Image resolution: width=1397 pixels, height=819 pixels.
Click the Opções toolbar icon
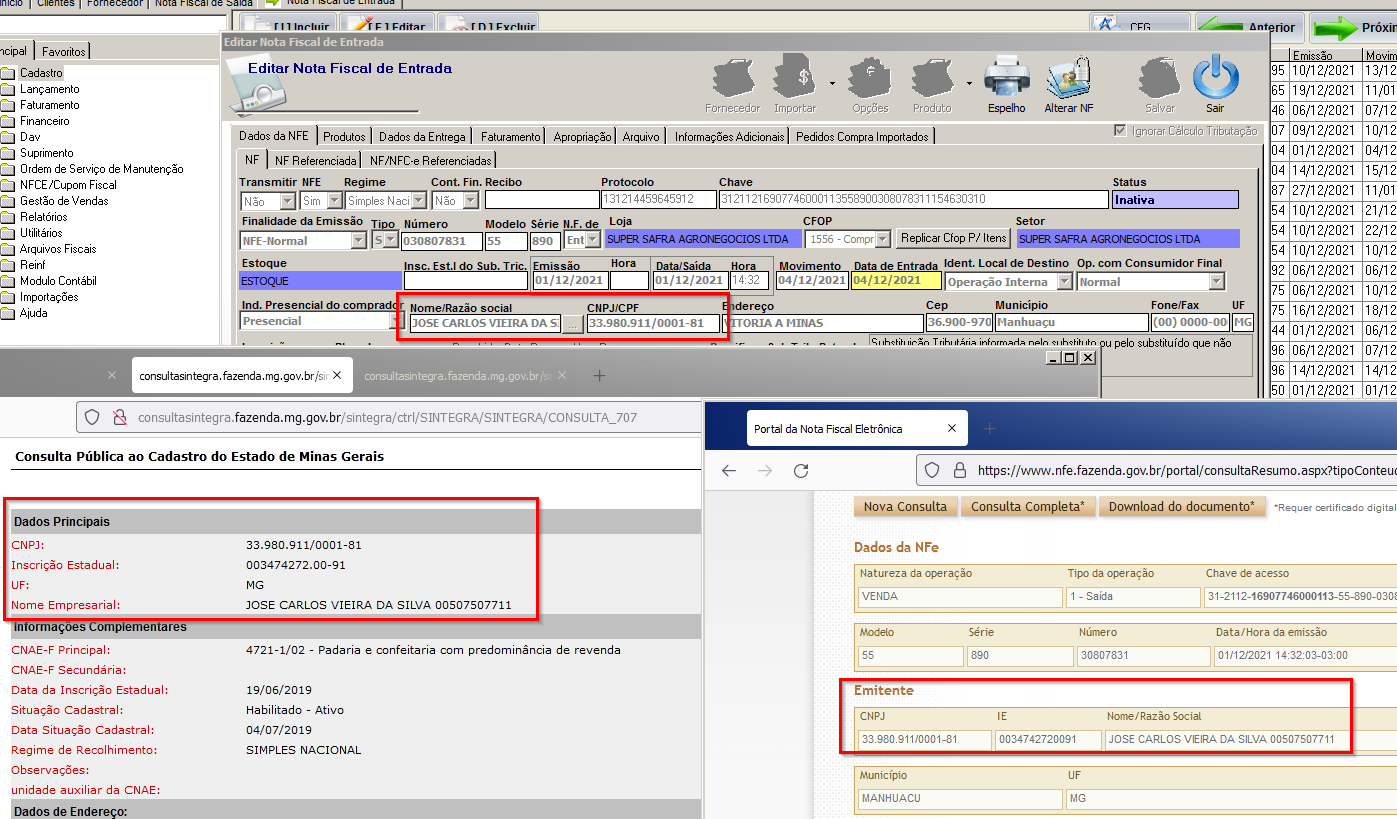[869, 78]
